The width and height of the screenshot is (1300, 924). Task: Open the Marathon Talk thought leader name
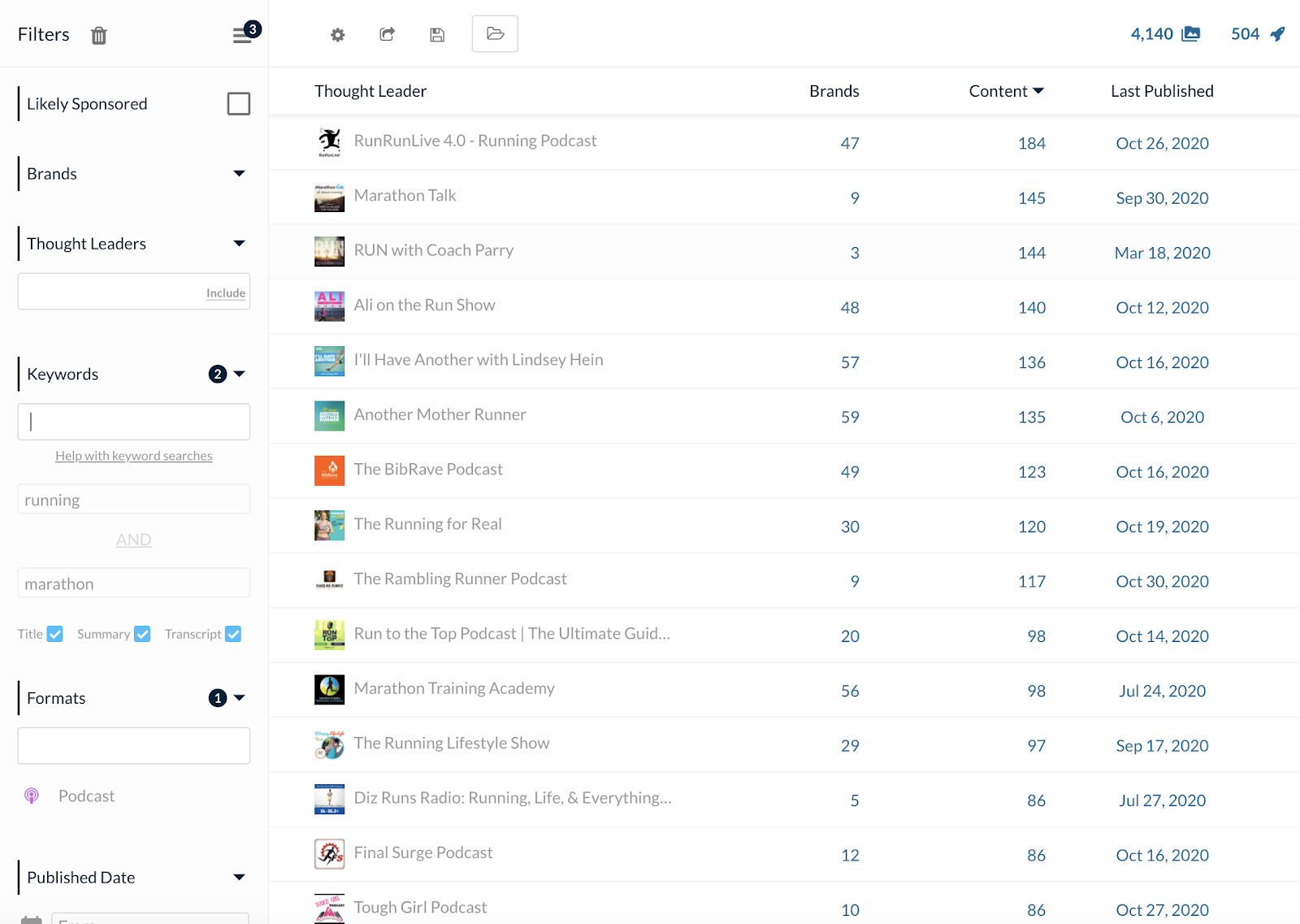click(405, 195)
